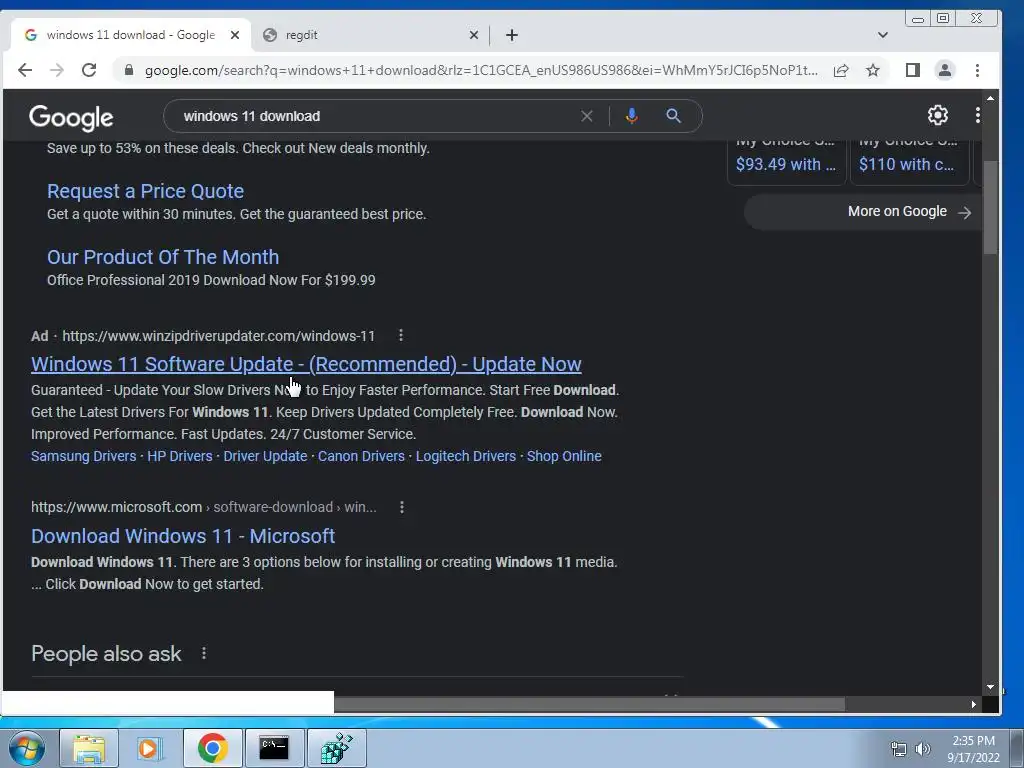Image resolution: width=1024 pixels, height=768 pixels.
Task: Open Google quick settings gear
Action: click(938, 115)
